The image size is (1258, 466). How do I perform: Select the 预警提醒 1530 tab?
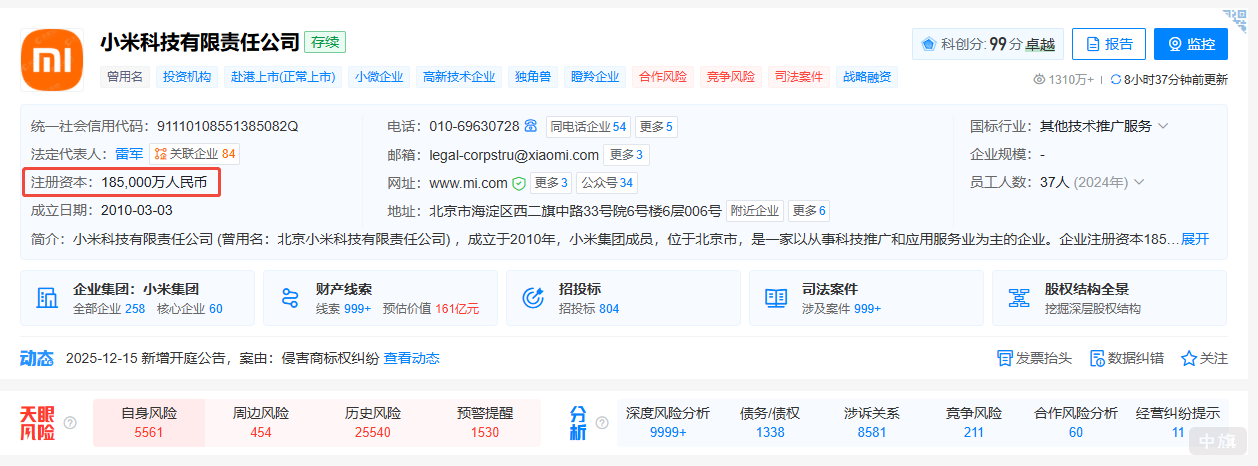[485, 423]
